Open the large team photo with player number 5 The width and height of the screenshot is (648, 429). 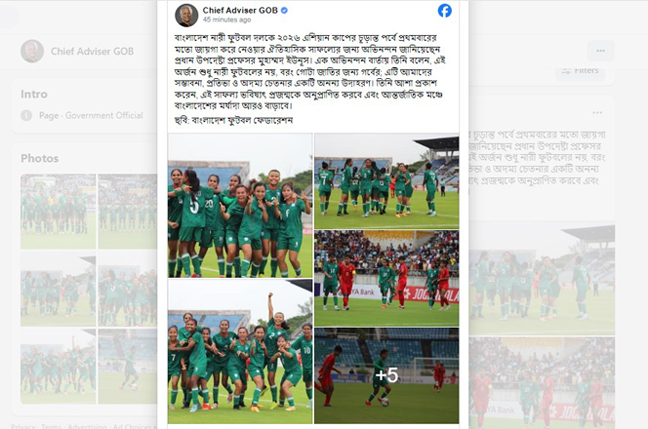240,205
